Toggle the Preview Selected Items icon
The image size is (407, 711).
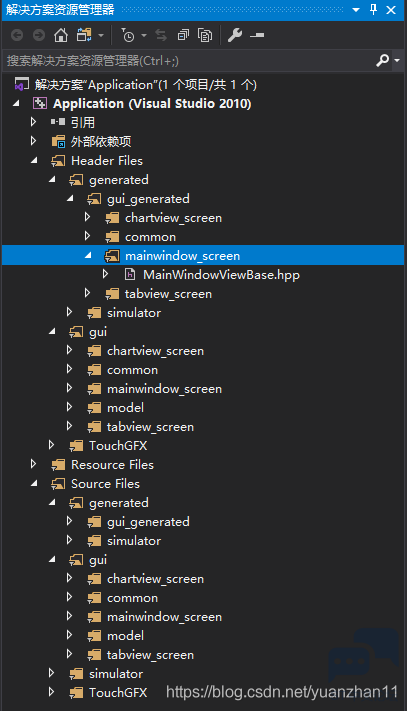[x=257, y=35]
